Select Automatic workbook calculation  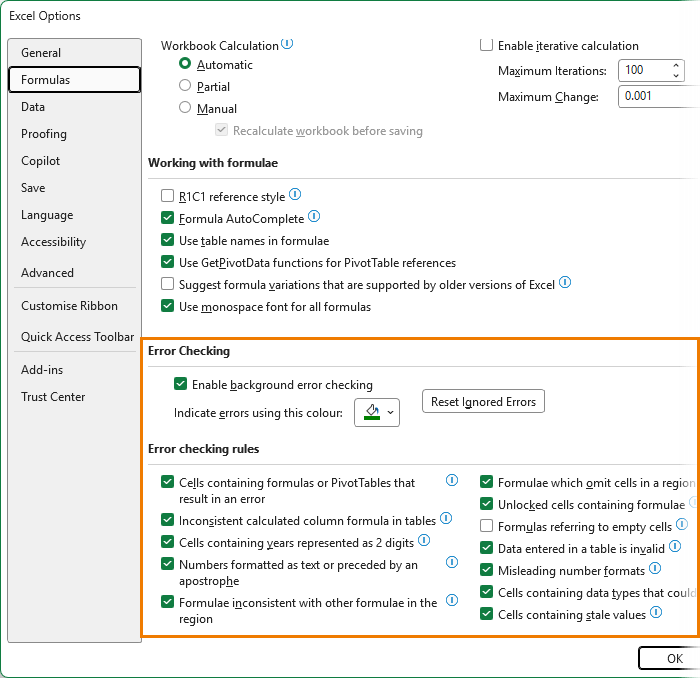click(185, 64)
